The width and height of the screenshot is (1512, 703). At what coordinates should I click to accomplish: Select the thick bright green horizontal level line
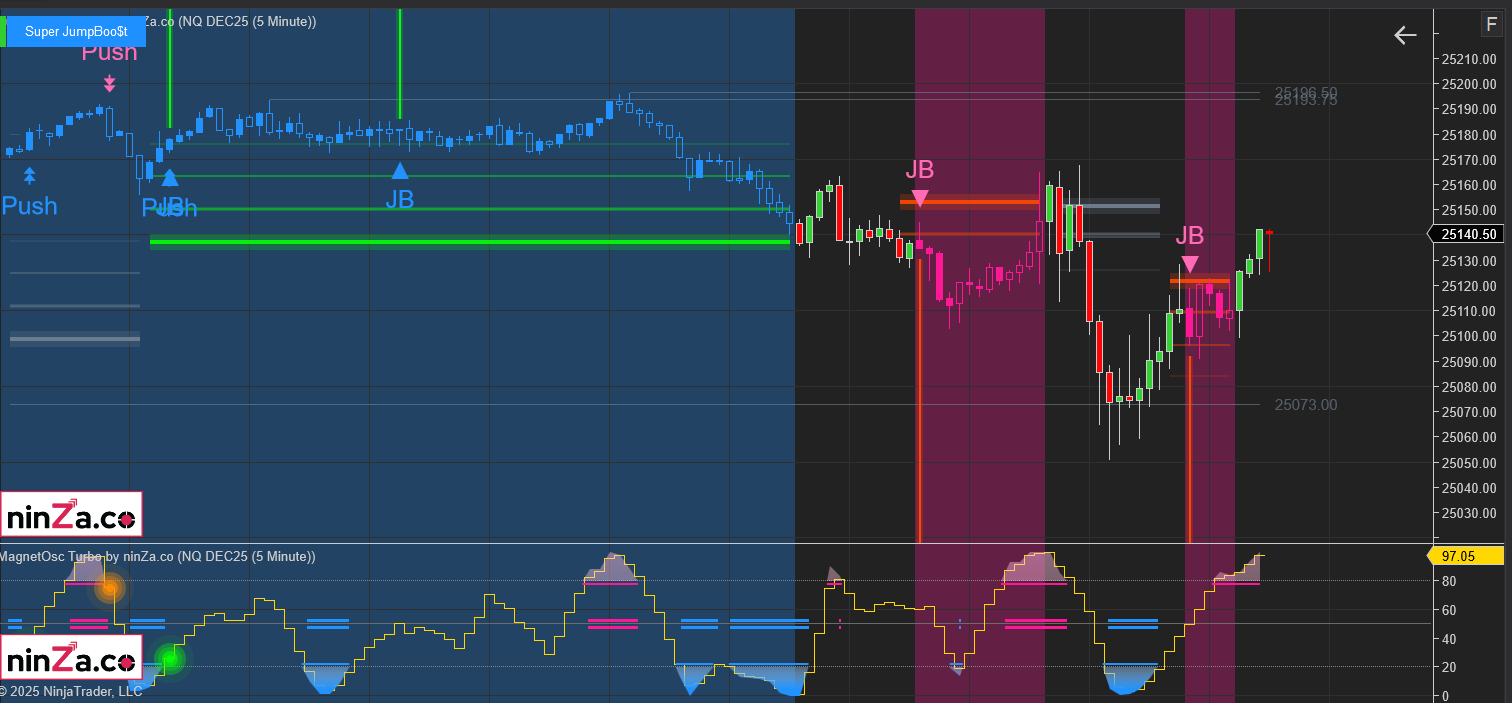pyautogui.click(x=470, y=242)
